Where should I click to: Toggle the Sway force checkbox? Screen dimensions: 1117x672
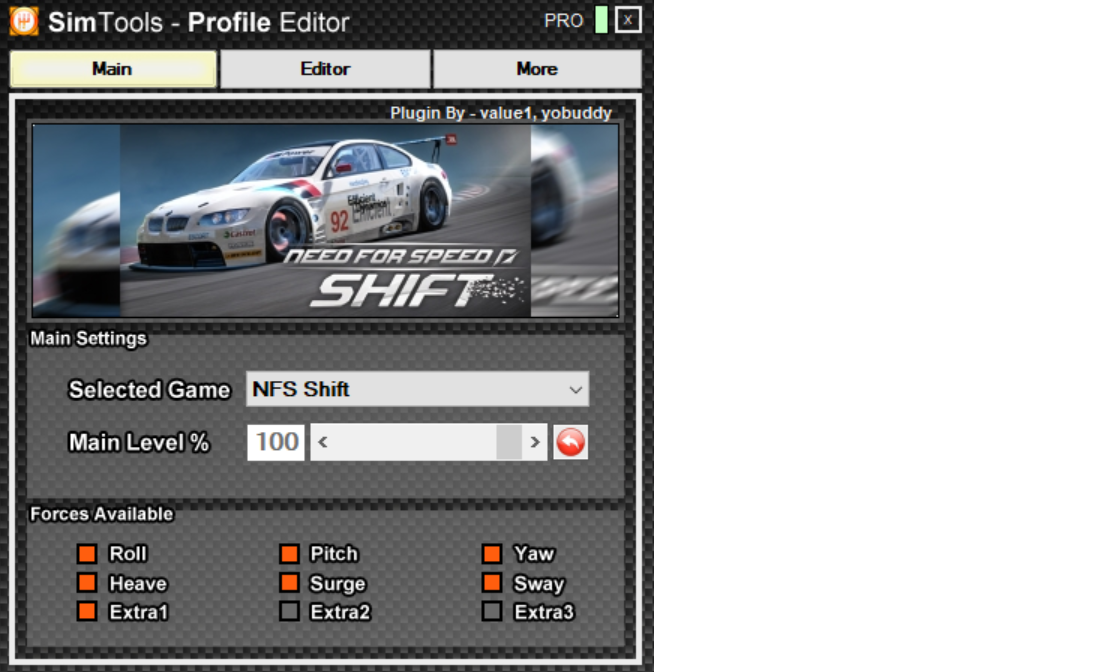[492, 583]
